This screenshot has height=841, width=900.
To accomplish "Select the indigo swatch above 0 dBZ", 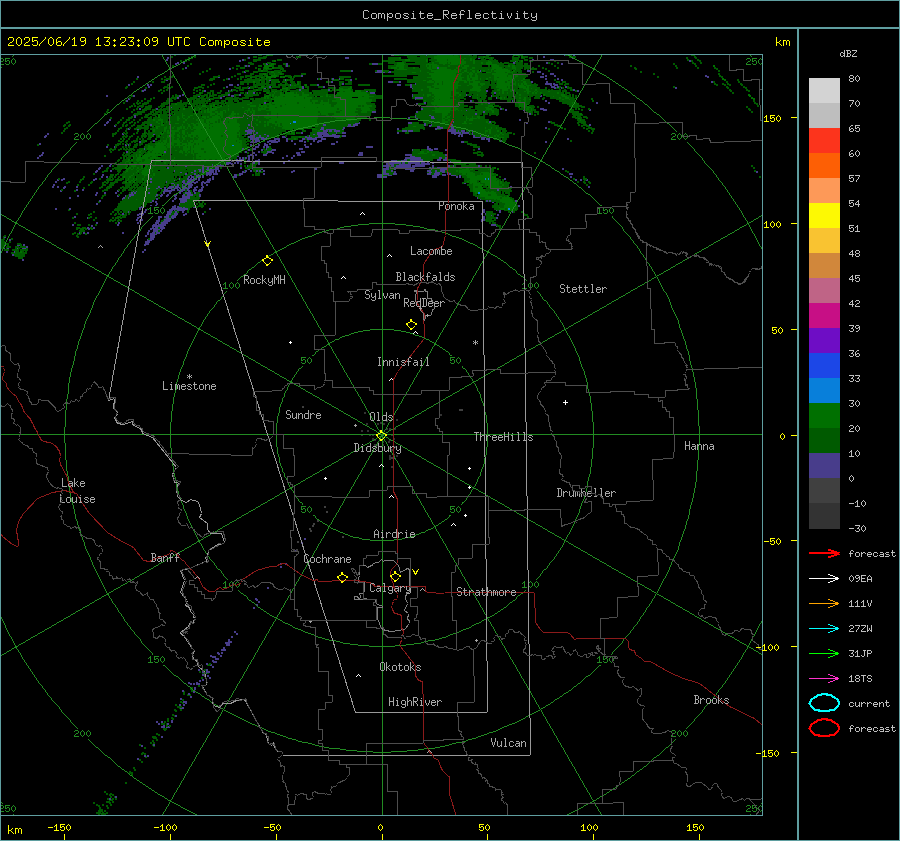I will pos(824,465).
